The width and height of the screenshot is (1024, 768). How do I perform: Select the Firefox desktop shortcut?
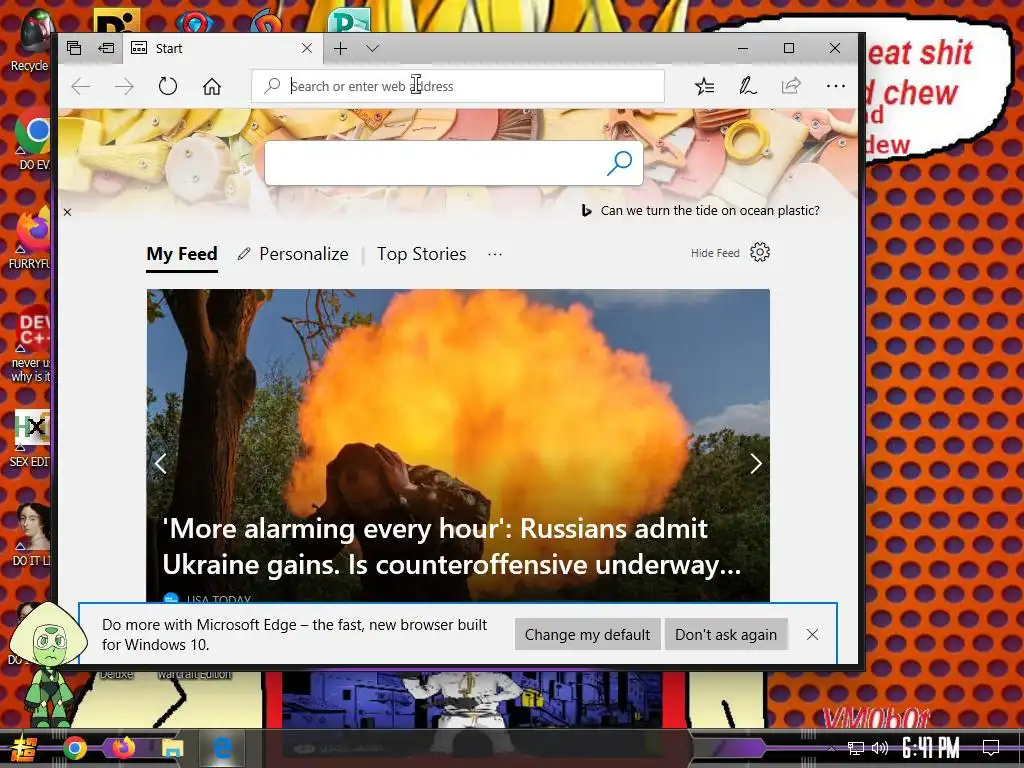point(31,238)
